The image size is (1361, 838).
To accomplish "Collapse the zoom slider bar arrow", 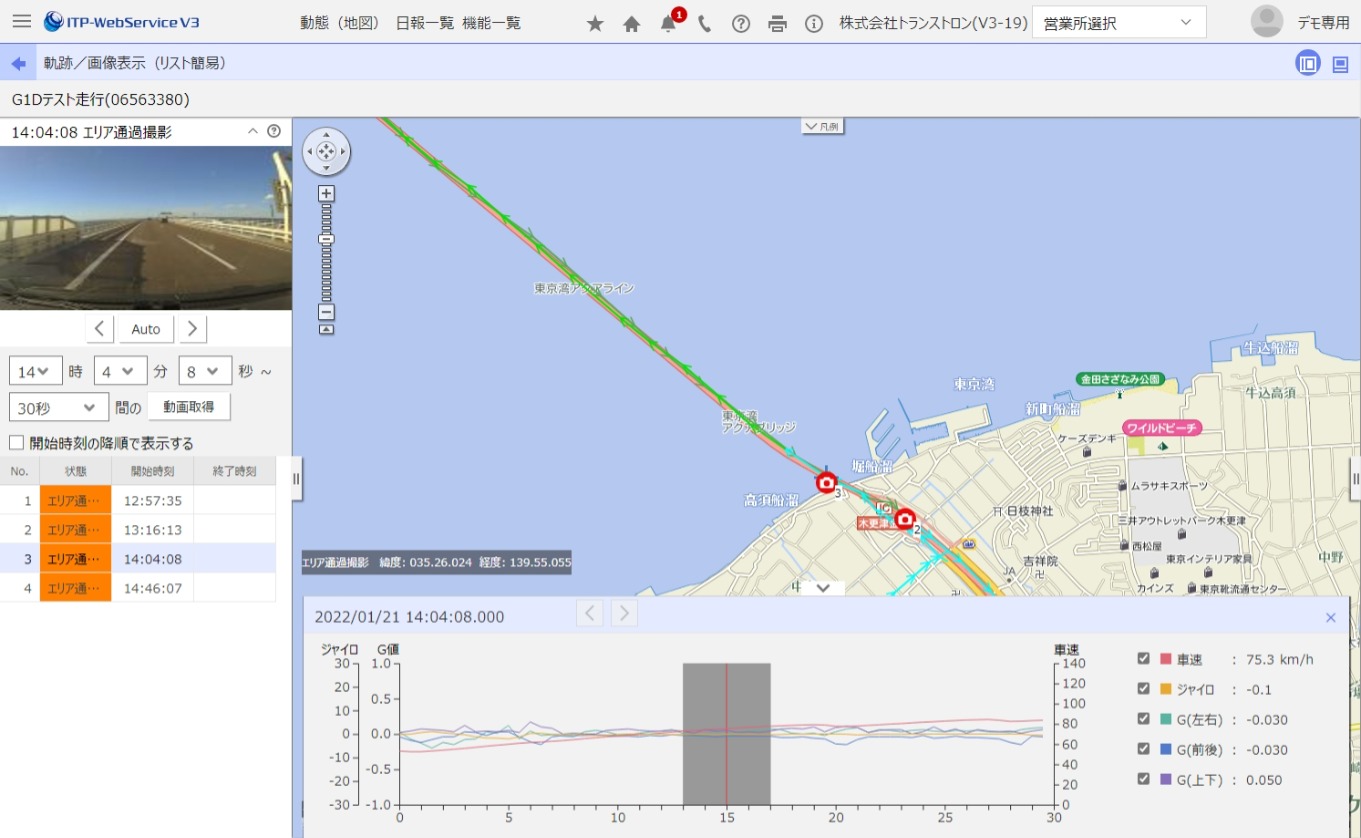I will tap(326, 329).
